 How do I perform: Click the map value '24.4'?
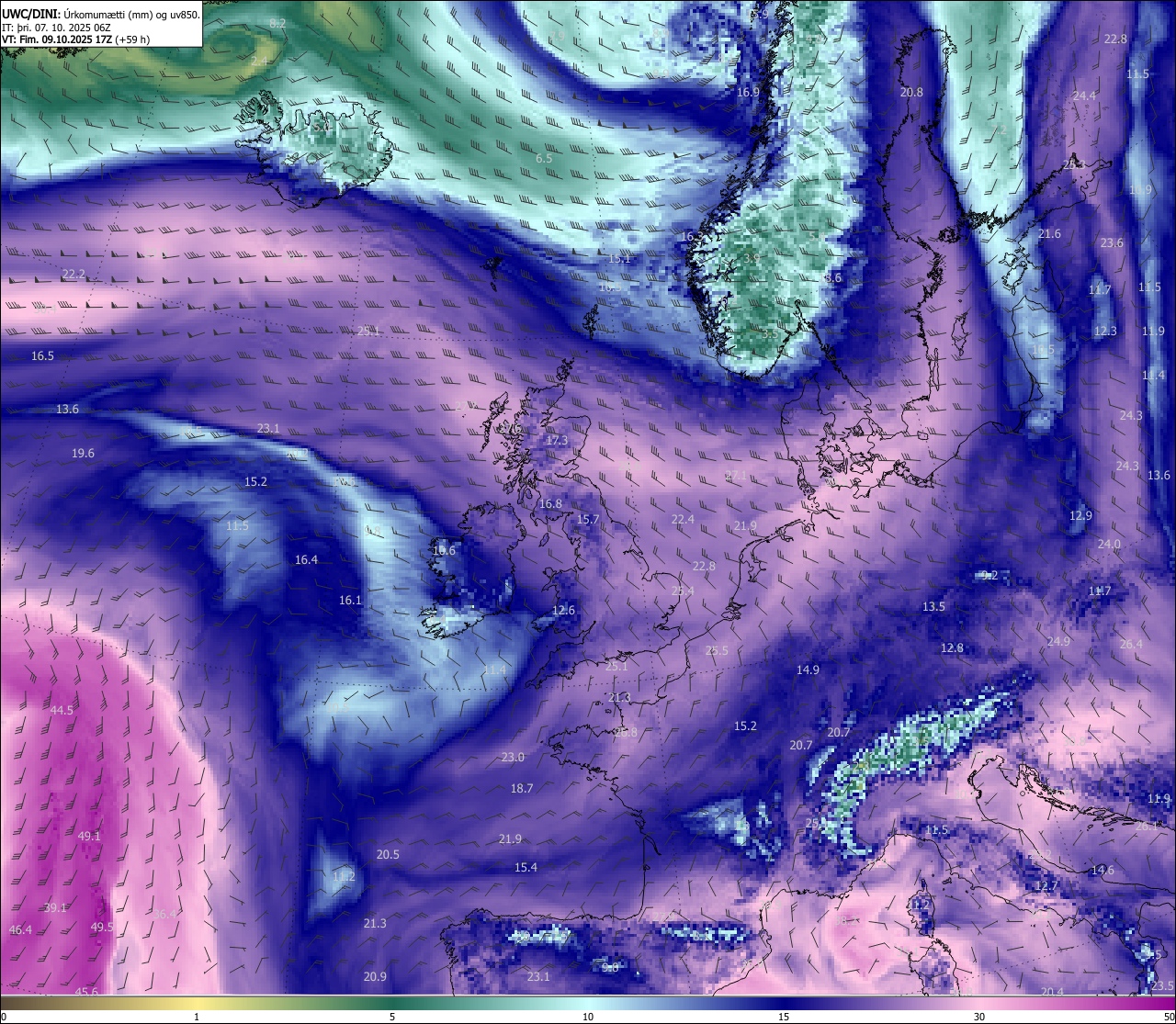(x=1084, y=96)
